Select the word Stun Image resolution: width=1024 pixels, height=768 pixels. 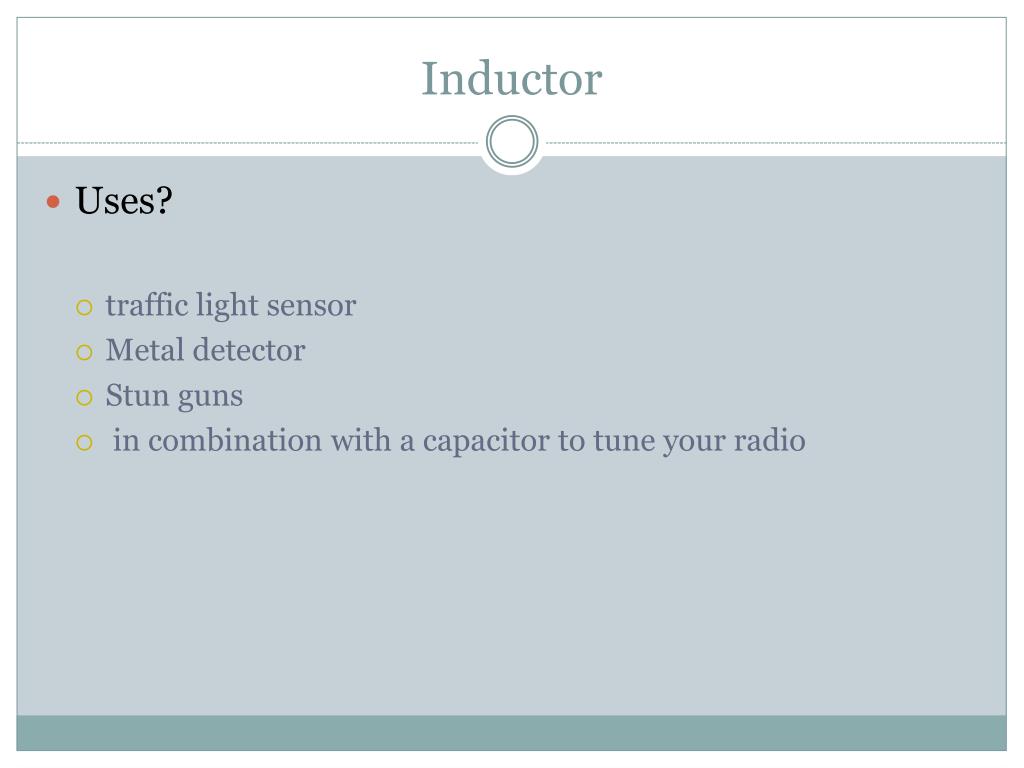[x=137, y=396]
